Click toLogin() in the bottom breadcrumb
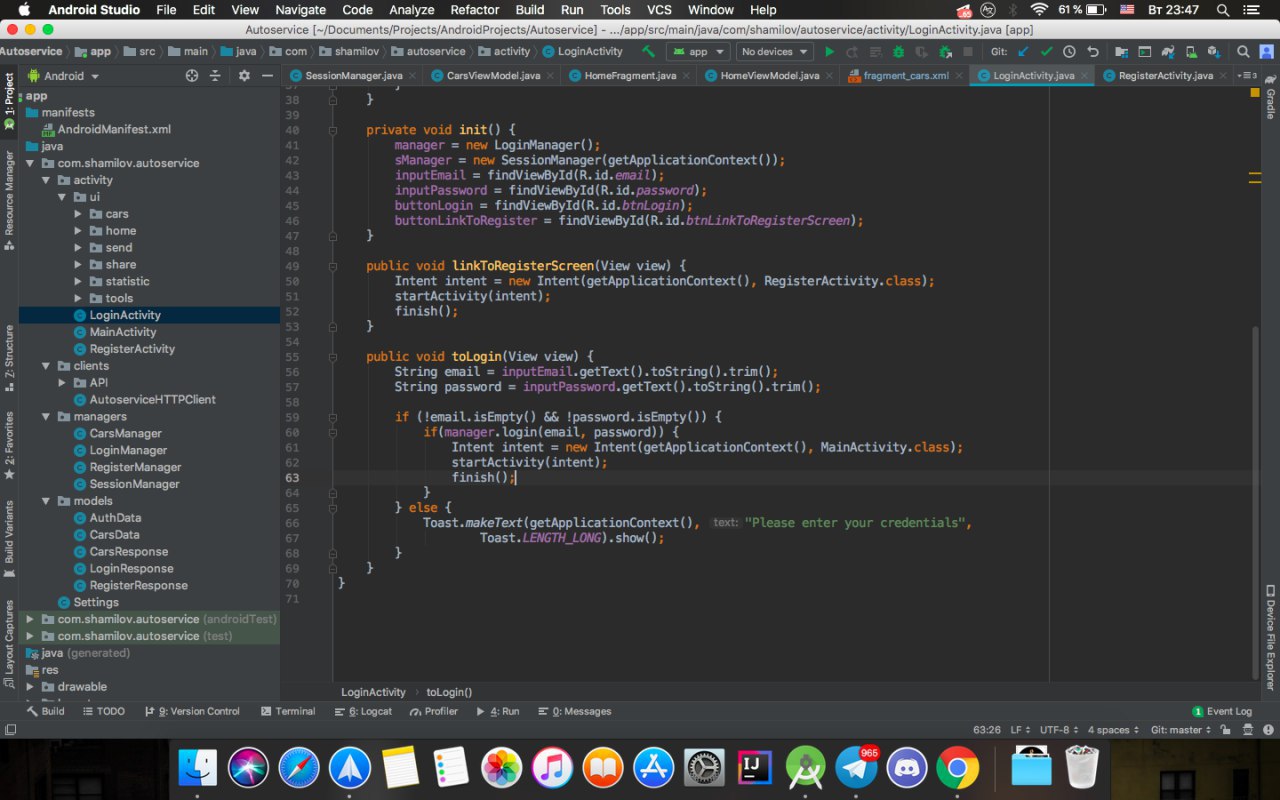This screenshot has width=1280, height=800. (x=449, y=692)
